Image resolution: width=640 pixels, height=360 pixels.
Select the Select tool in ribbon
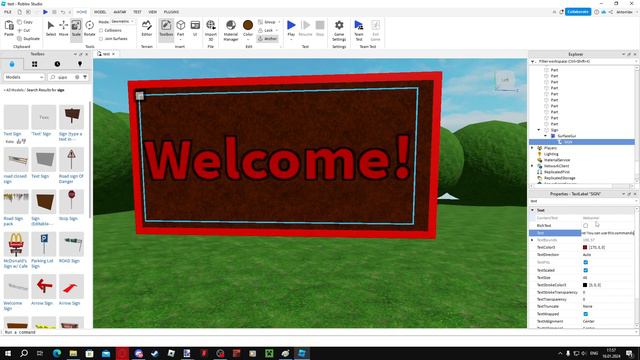(51, 29)
